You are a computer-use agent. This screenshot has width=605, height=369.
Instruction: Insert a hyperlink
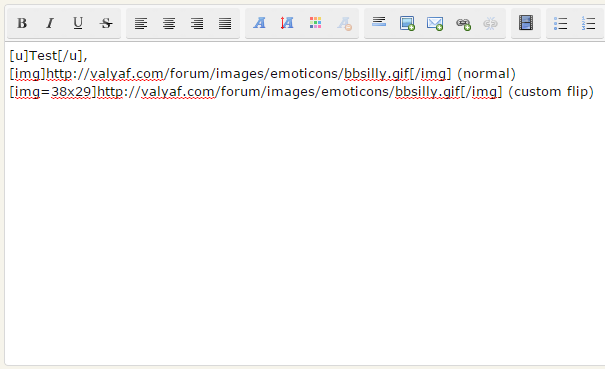(x=463, y=23)
